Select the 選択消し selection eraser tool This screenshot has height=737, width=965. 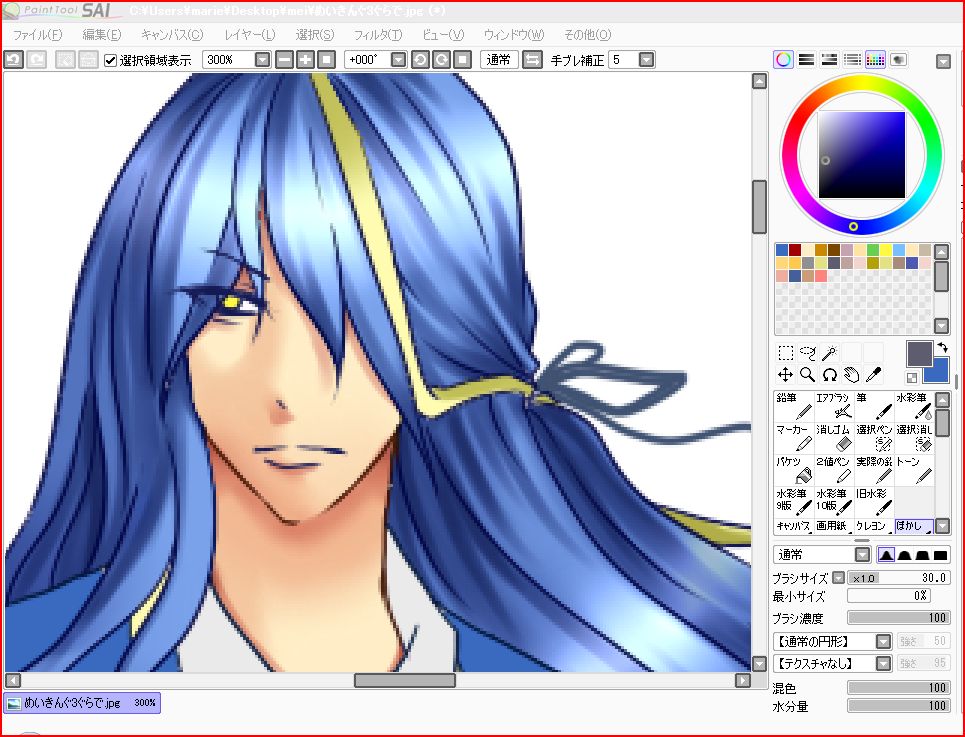coord(914,438)
